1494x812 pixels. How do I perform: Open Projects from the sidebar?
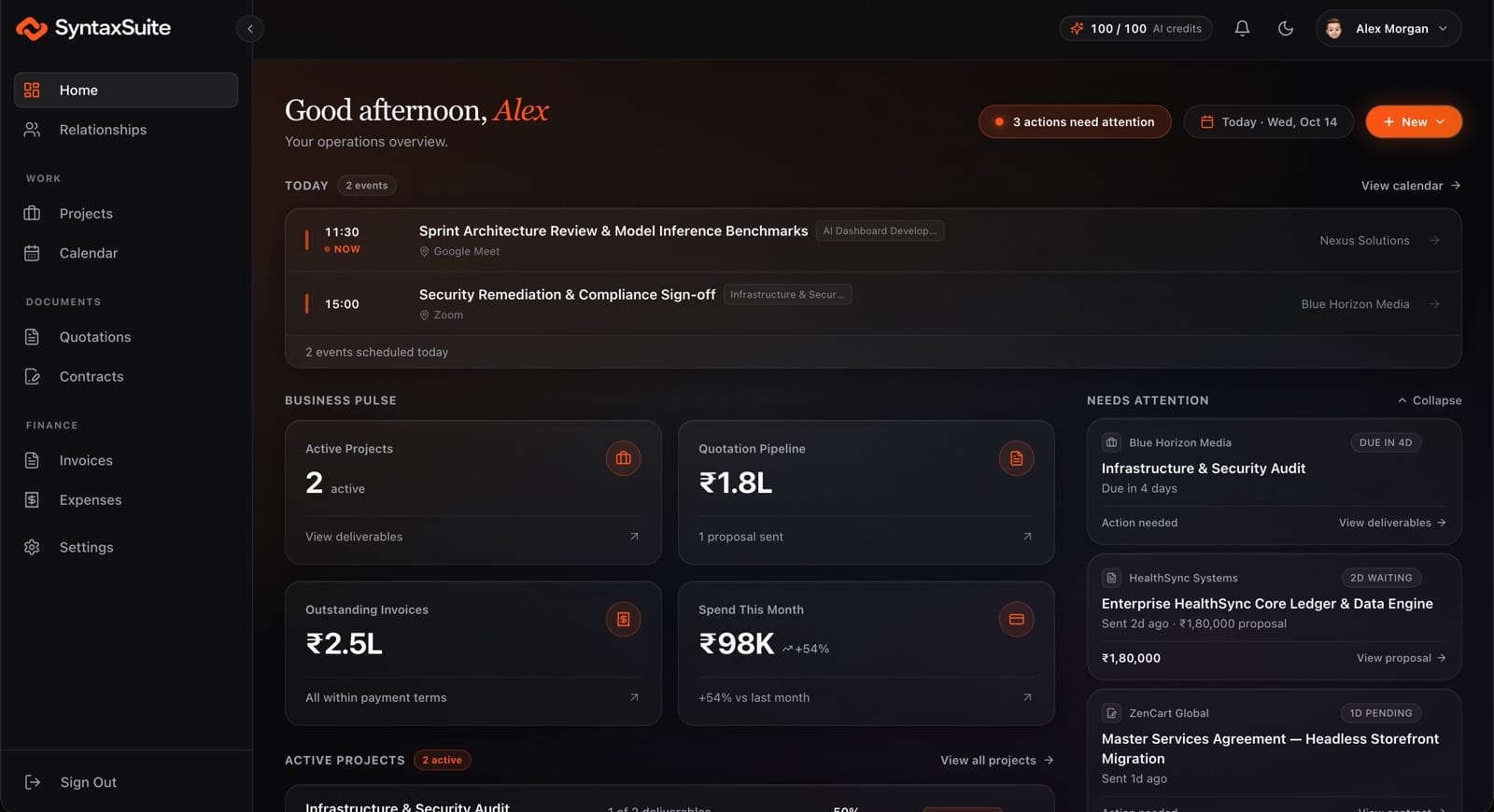point(126,214)
